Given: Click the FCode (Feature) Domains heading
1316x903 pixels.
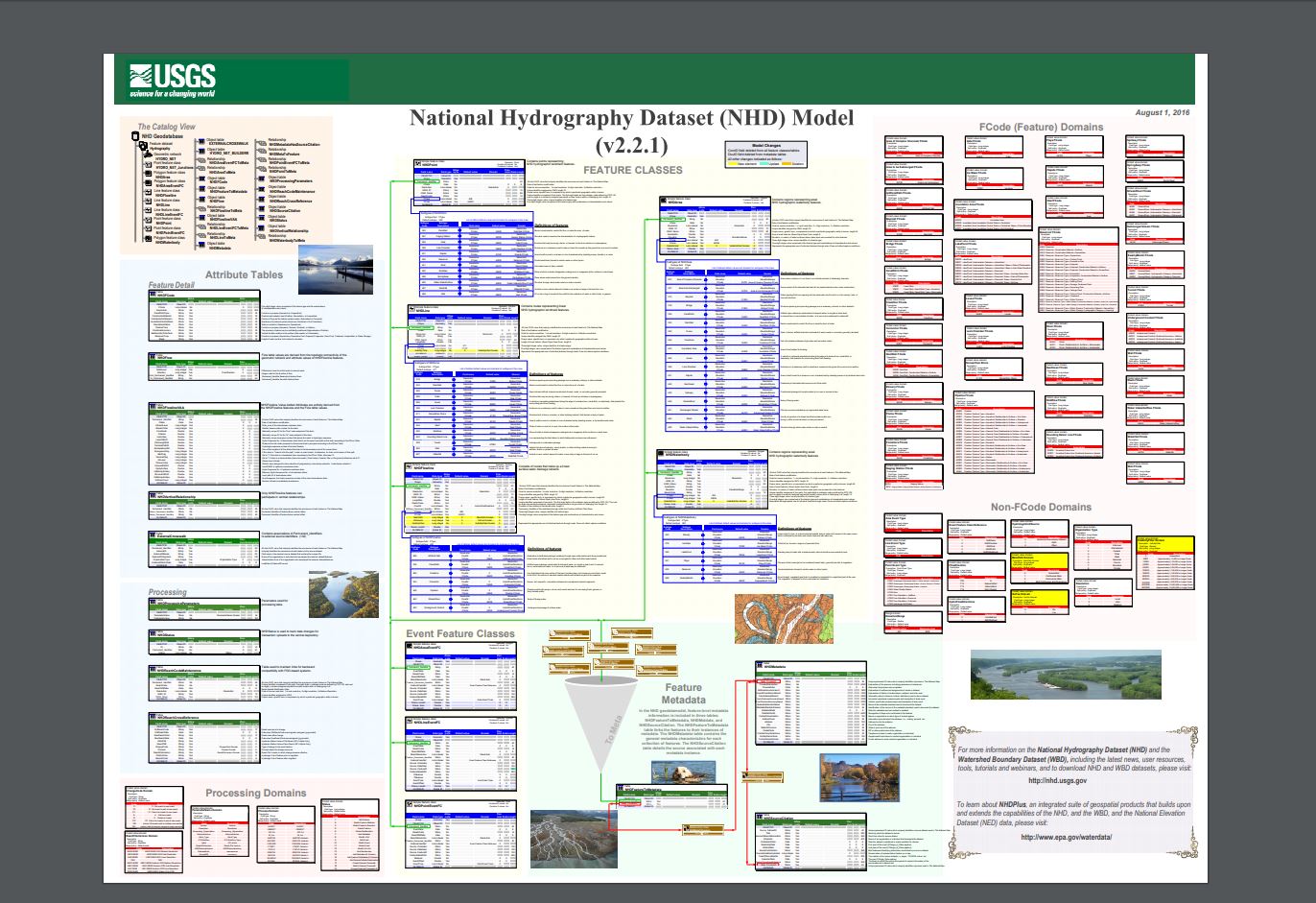Looking at the screenshot, I should (x=1041, y=127).
